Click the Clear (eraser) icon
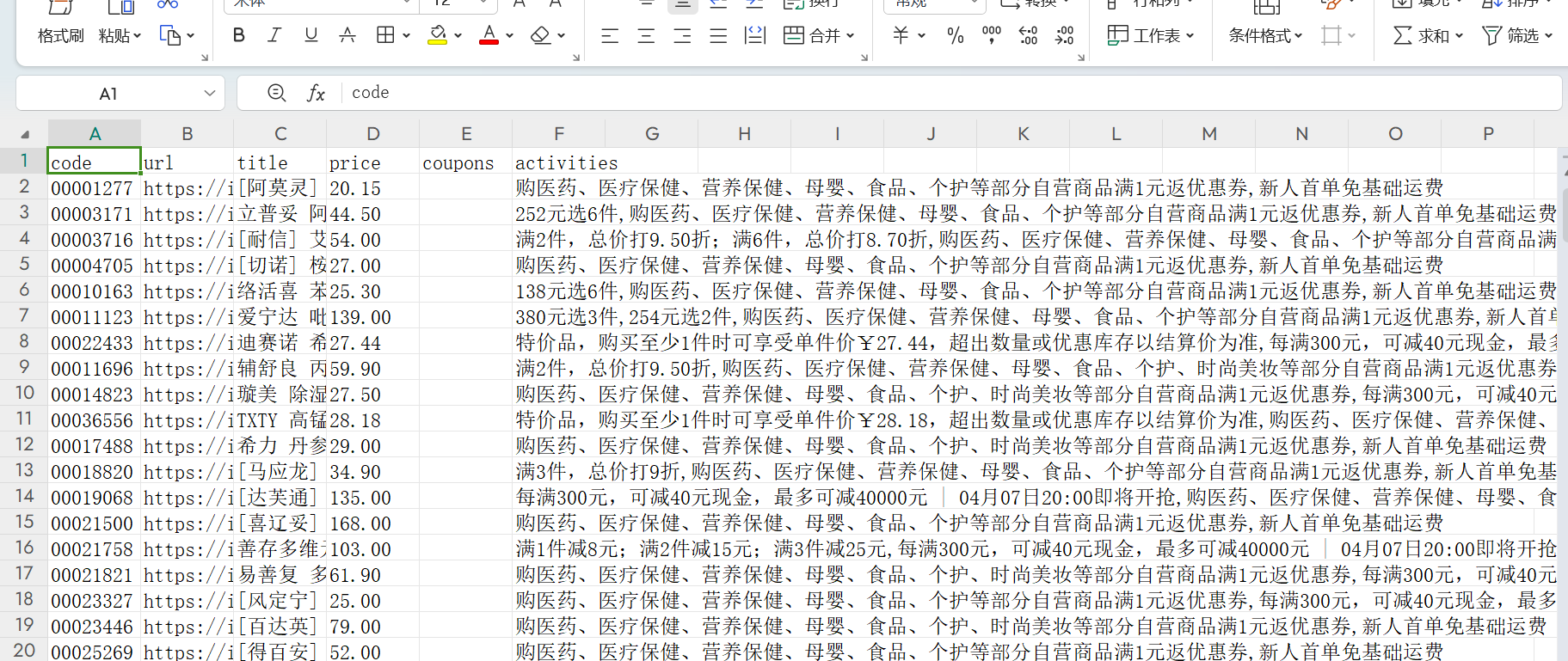This screenshot has height=661, width=1568. coord(540,35)
